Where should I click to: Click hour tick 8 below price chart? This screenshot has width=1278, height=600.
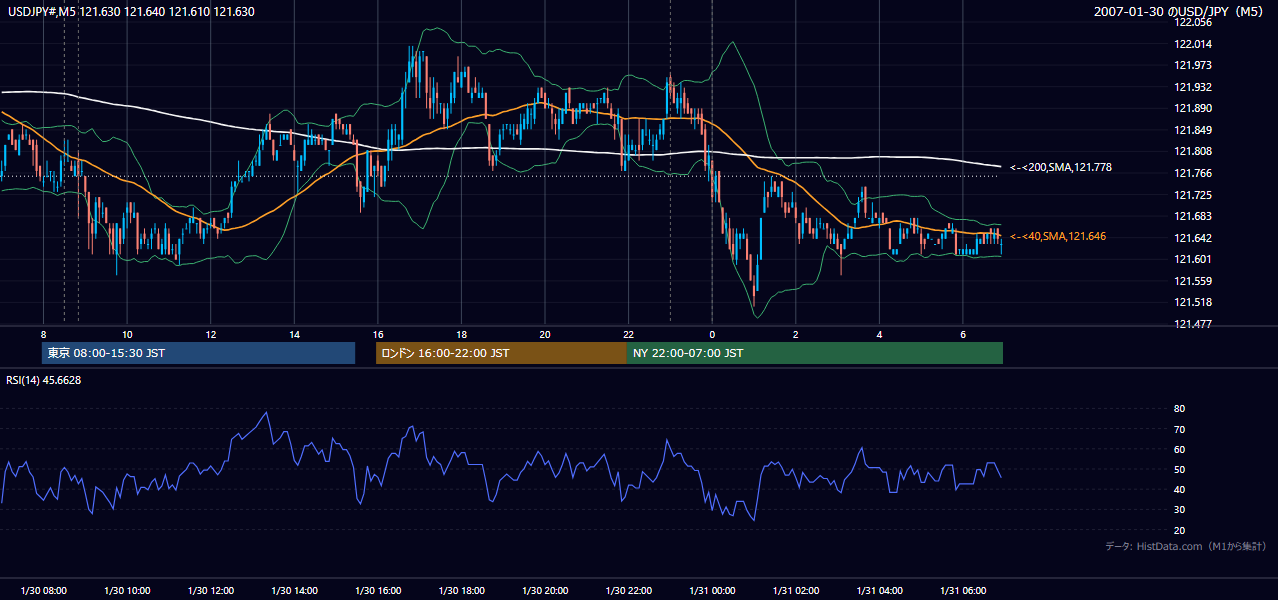click(43, 334)
